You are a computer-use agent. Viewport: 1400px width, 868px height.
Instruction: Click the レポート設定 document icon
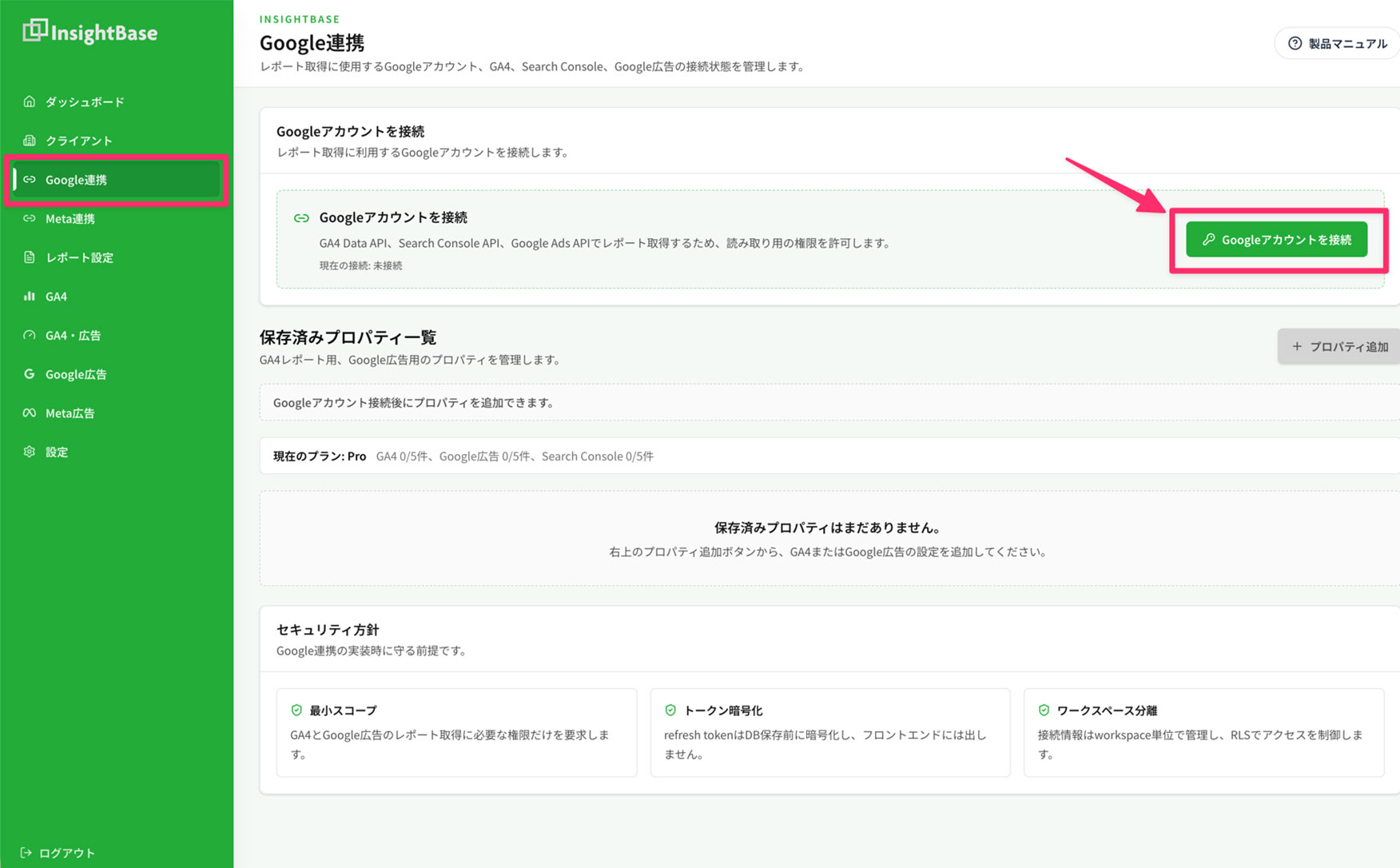click(x=30, y=257)
